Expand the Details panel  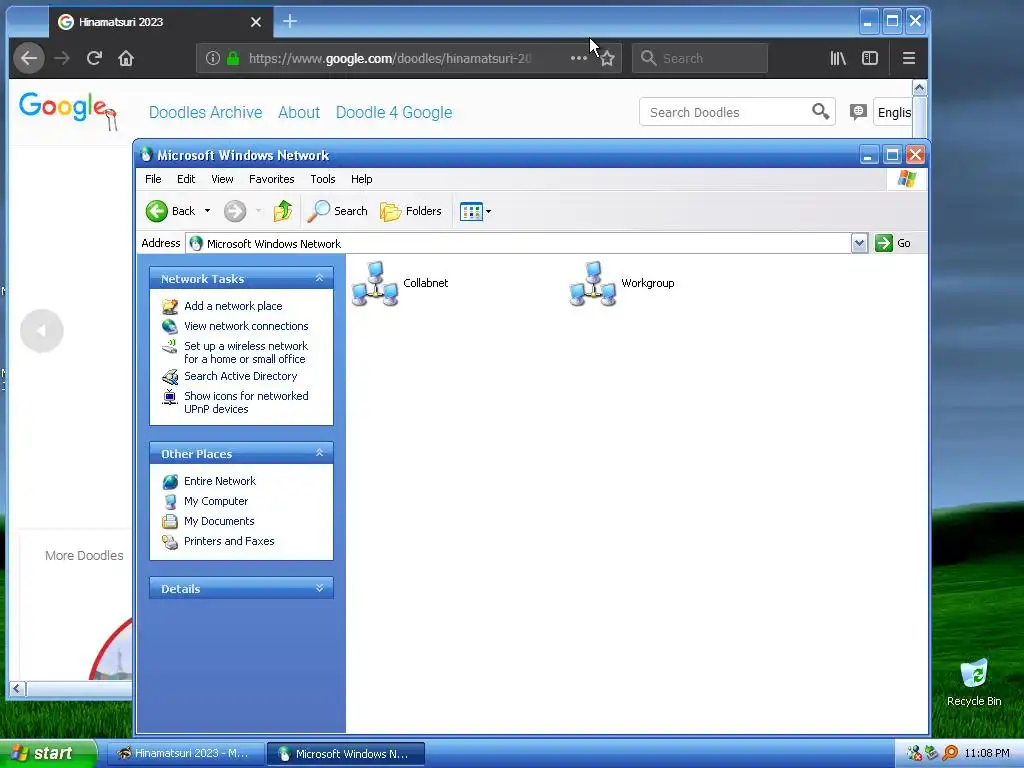319,588
